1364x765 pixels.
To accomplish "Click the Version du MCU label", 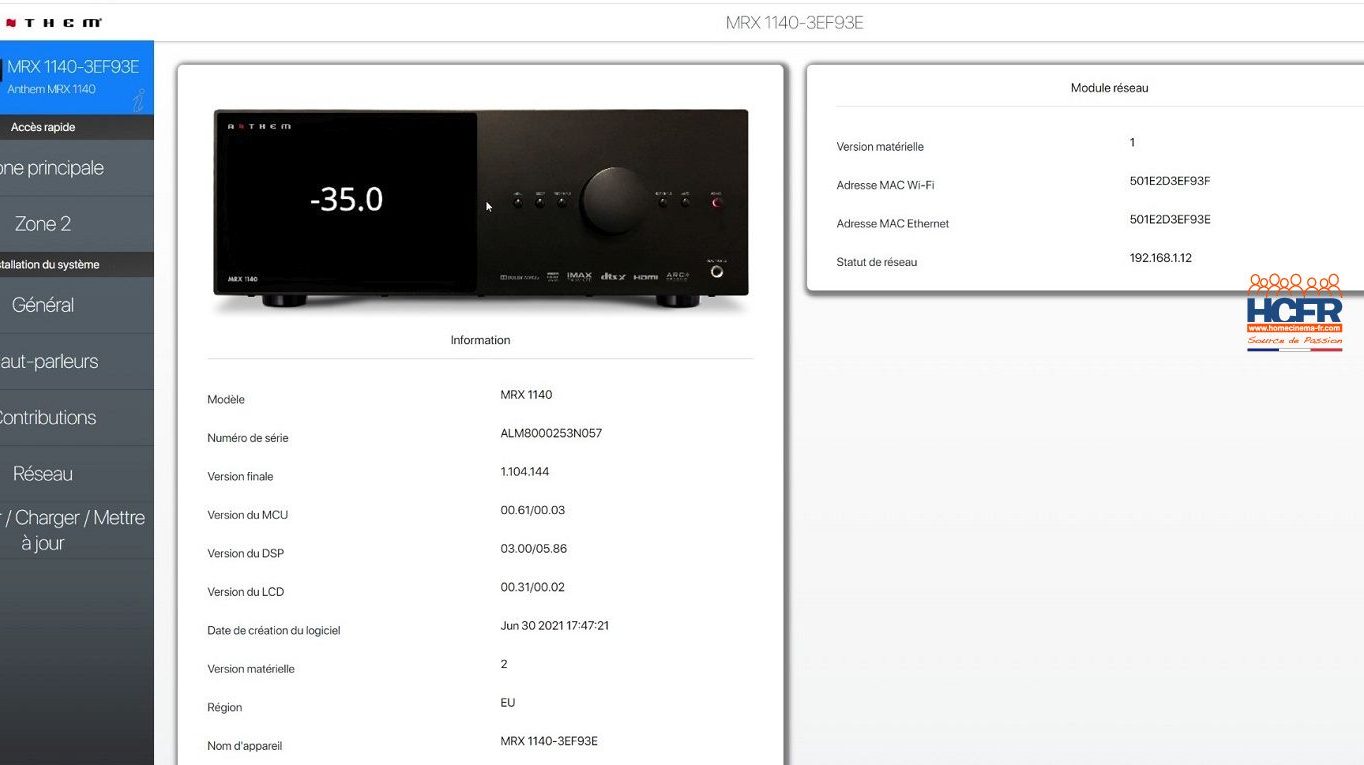I will (x=248, y=515).
